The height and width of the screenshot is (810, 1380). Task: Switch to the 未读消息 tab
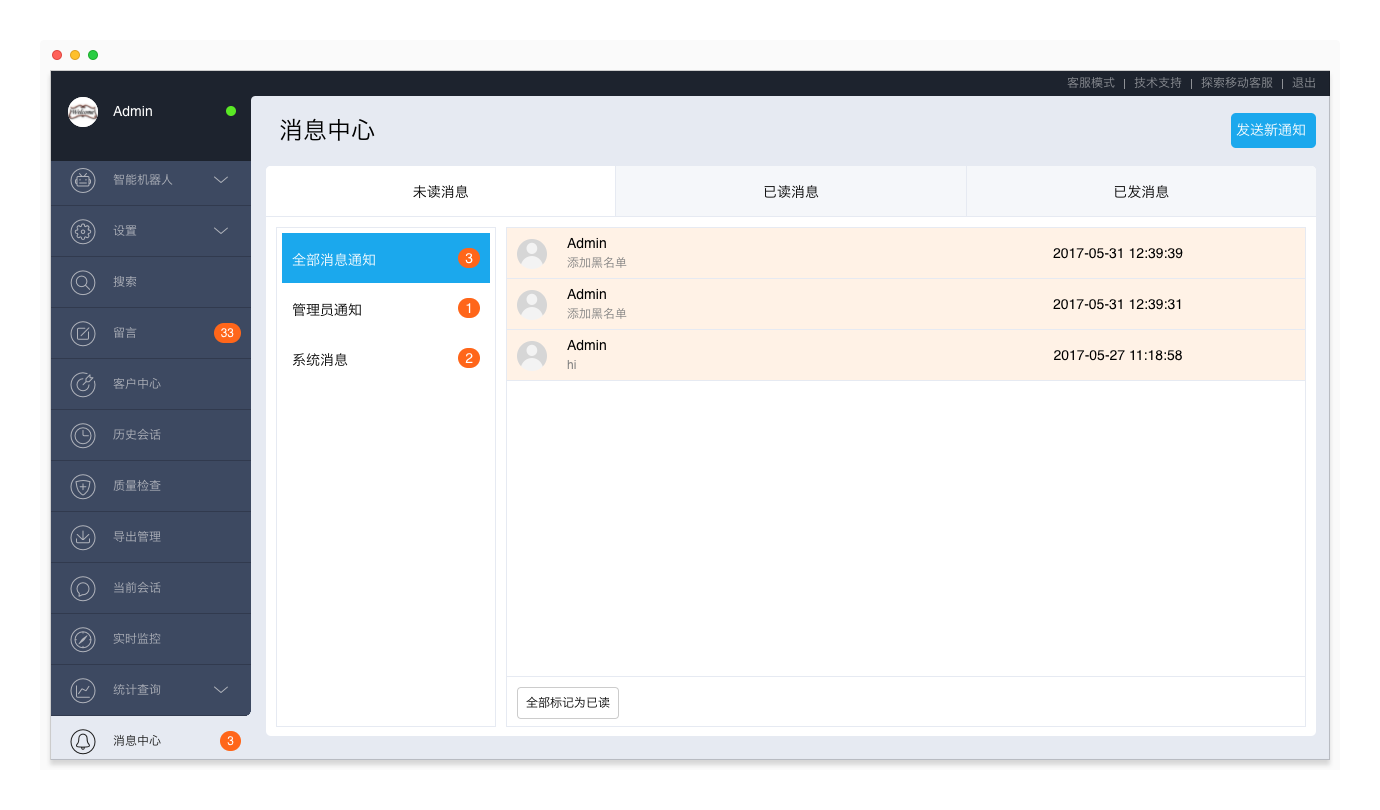(441, 192)
